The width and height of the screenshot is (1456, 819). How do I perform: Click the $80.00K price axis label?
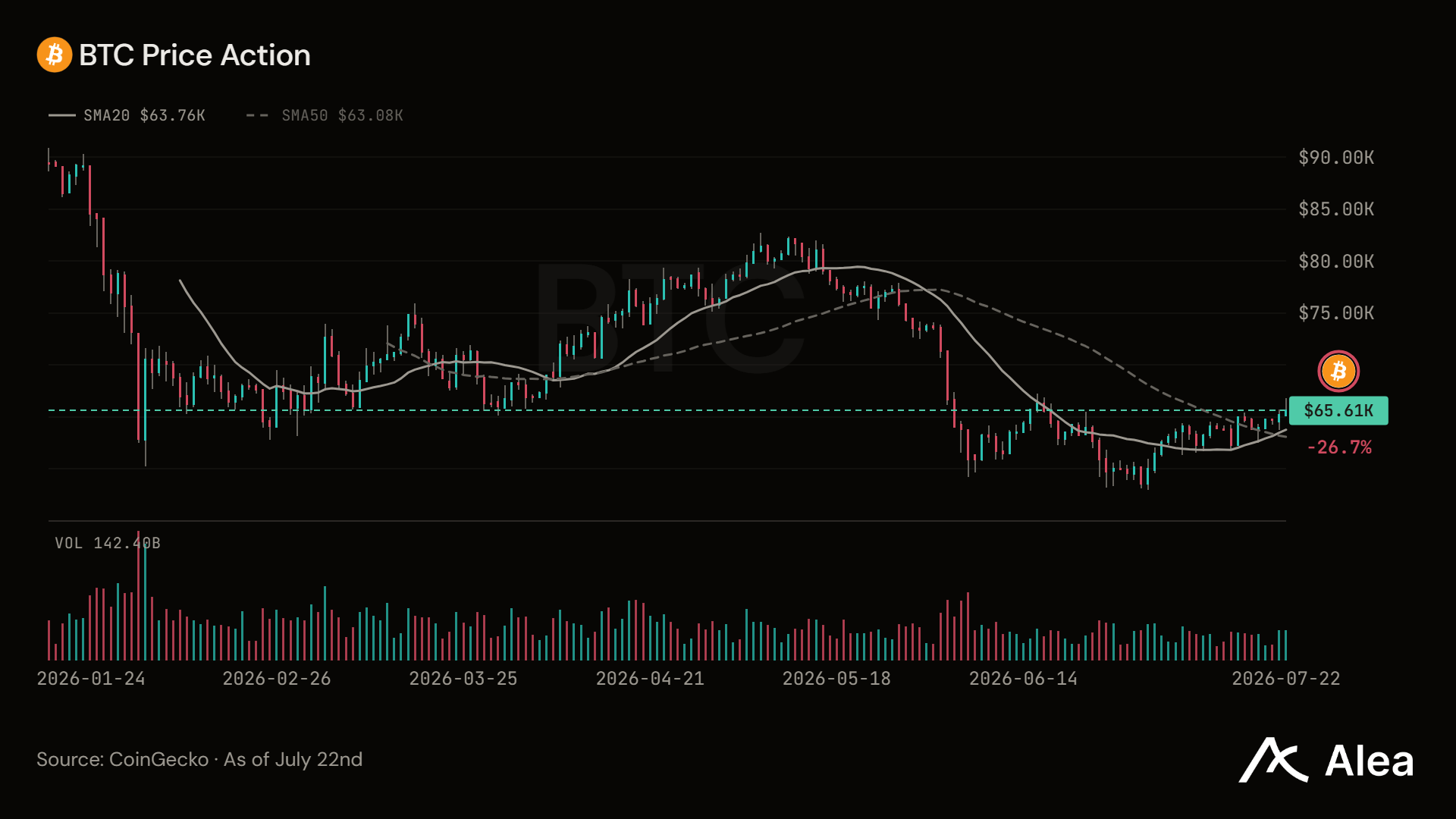pyautogui.click(x=1336, y=262)
